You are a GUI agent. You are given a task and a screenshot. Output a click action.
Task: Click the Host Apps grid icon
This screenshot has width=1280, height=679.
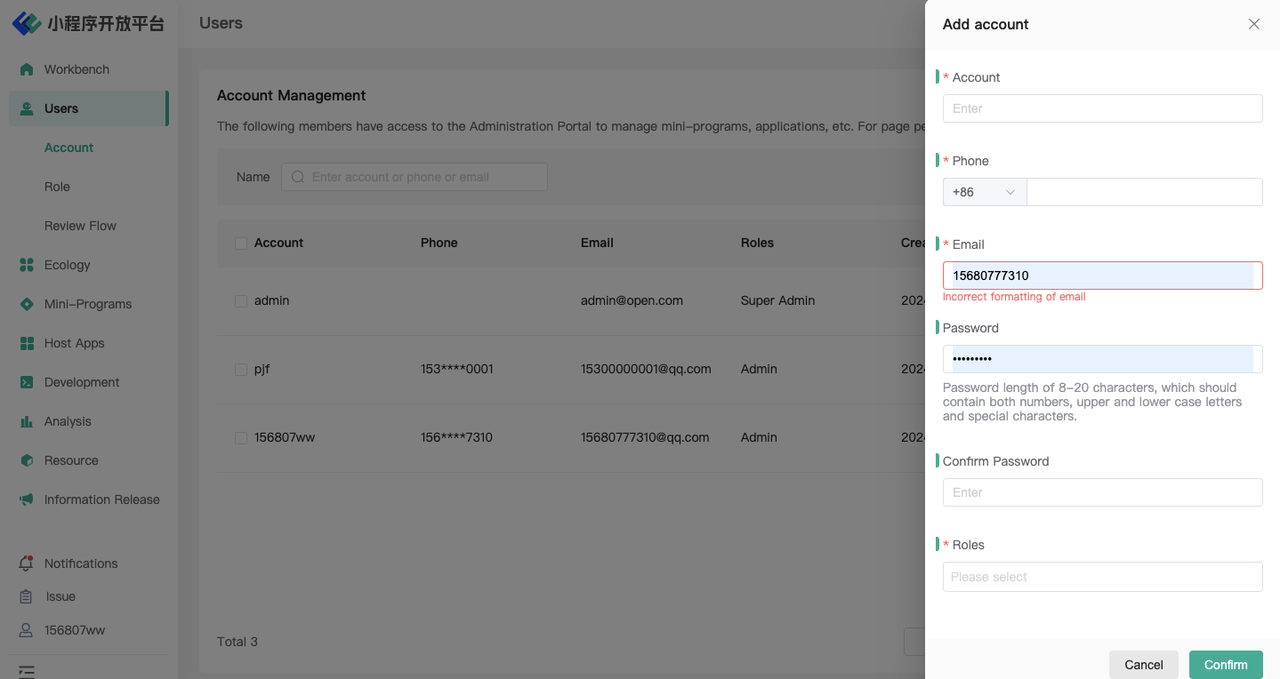click(27, 343)
